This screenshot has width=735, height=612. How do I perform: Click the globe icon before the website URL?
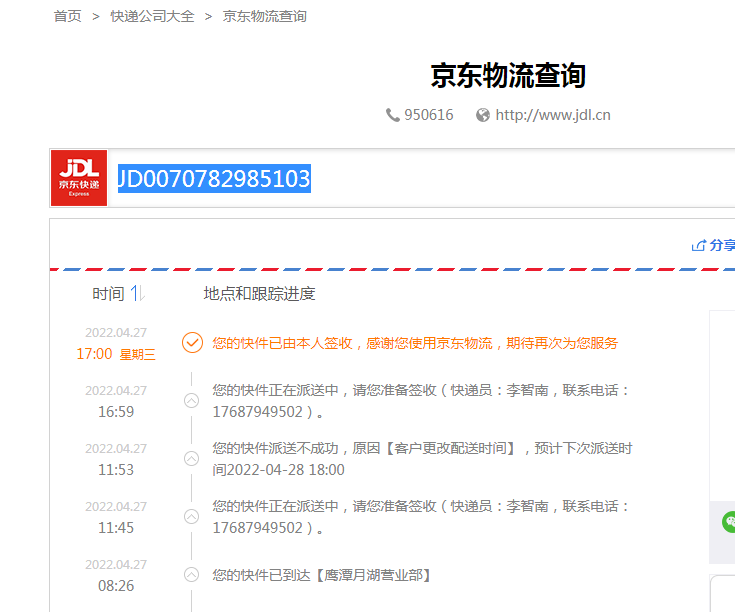tap(482, 115)
